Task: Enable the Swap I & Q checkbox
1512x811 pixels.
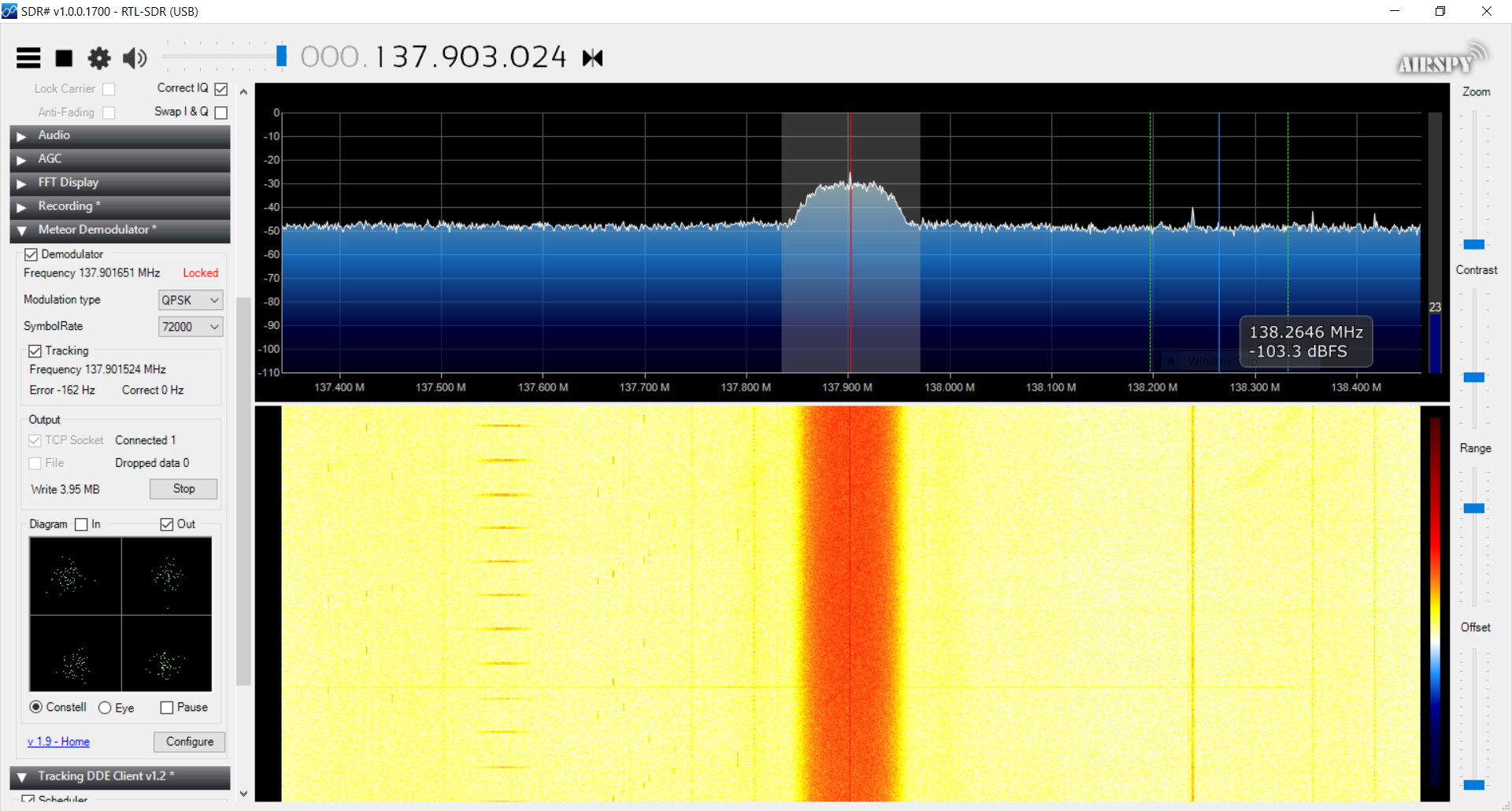Action: click(x=221, y=113)
